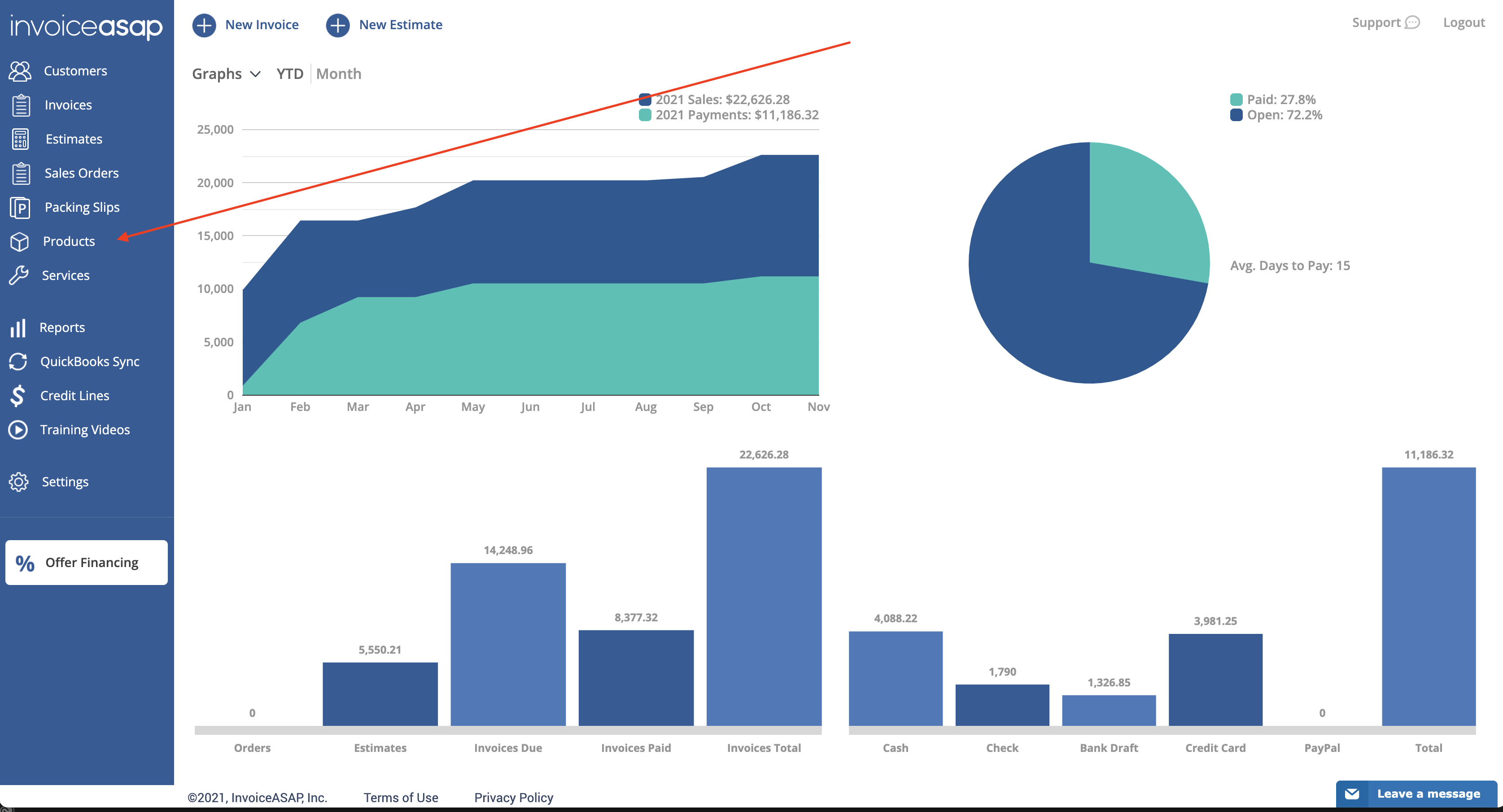Screen dimensions: 1503x812
Task: Click the Settings gear icon
Action: [x=19, y=482]
